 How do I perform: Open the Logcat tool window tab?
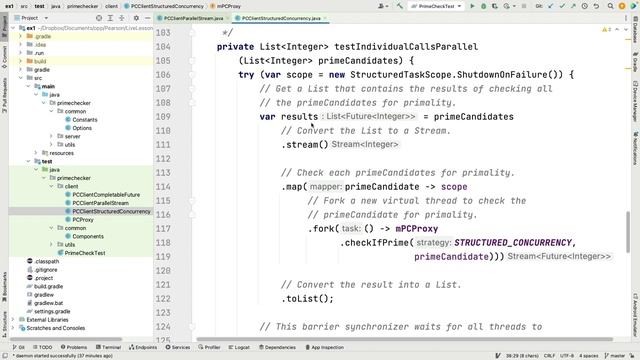coord(239,347)
